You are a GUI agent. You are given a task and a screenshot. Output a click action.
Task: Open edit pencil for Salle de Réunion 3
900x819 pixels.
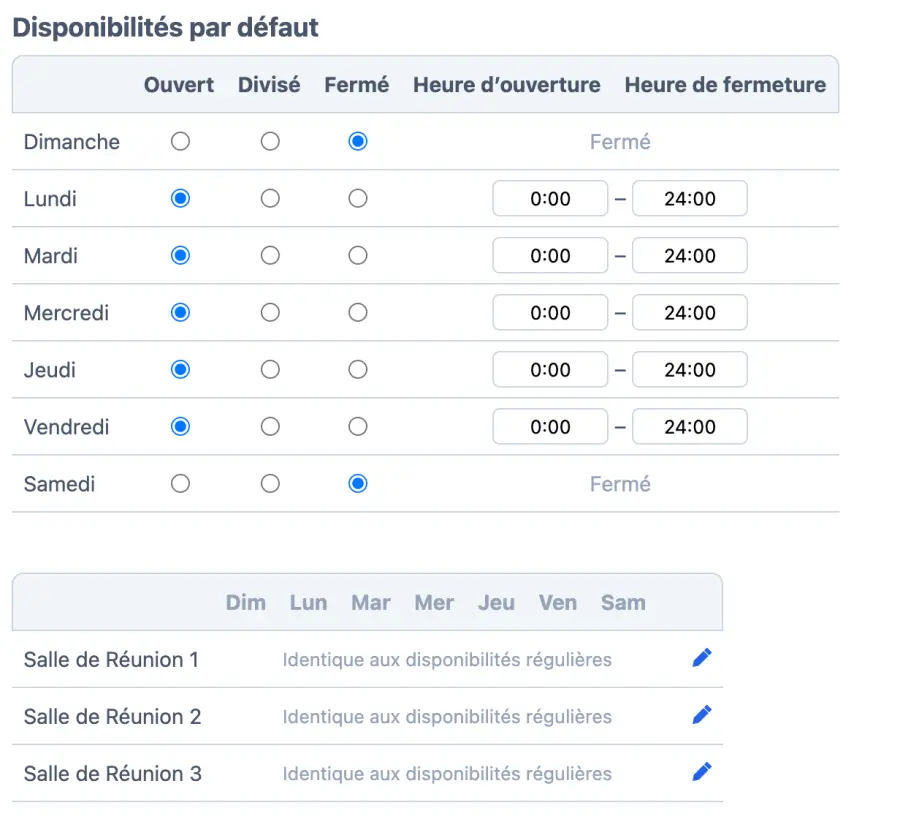pos(702,772)
